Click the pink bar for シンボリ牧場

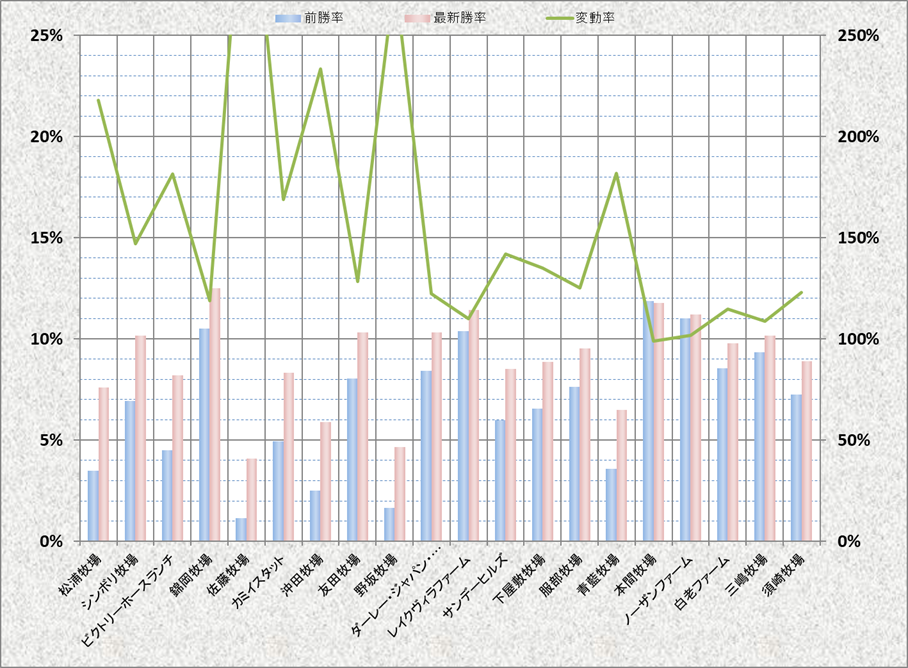[x=141, y=438]
